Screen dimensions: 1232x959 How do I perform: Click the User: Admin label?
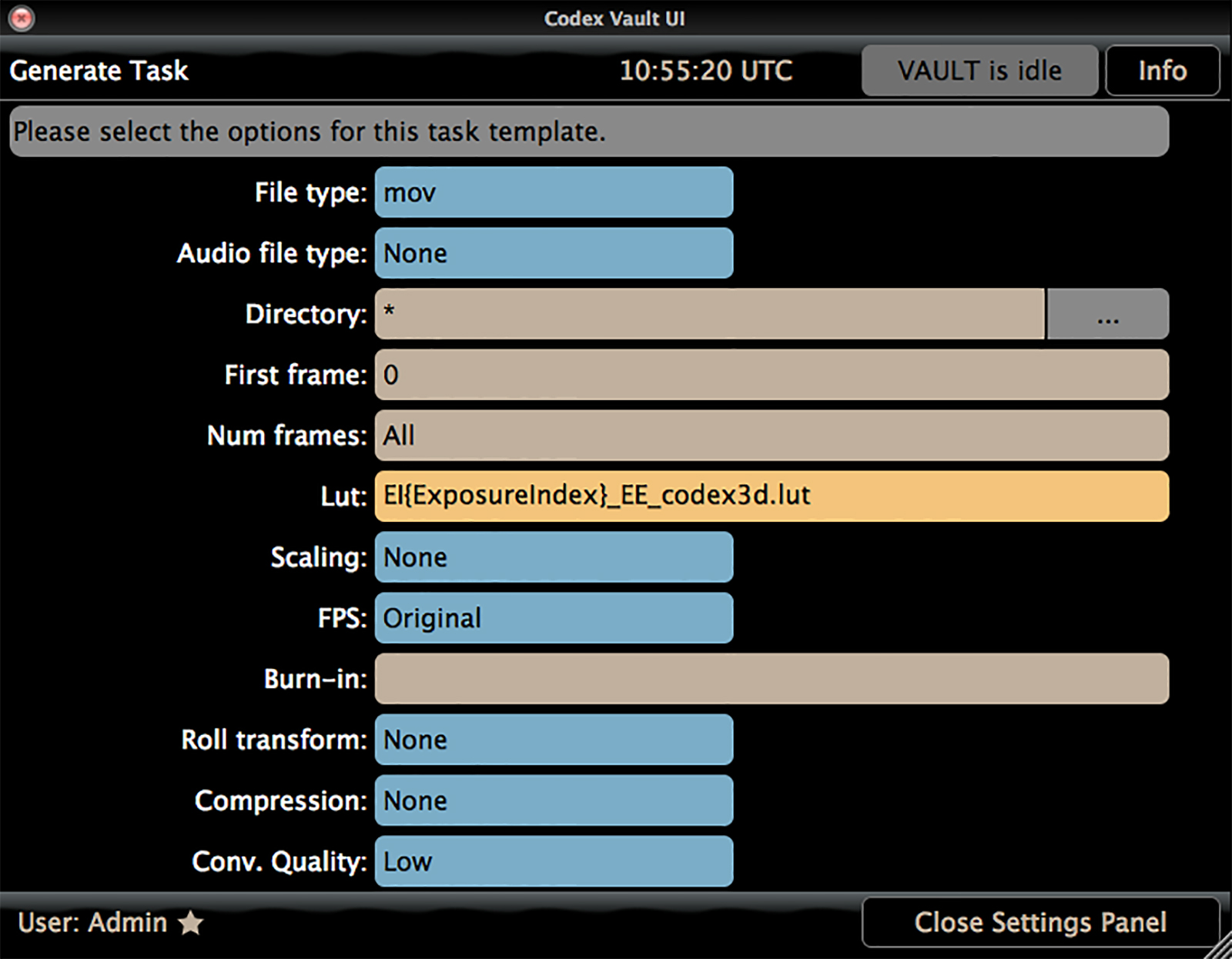tap(92, 922)
